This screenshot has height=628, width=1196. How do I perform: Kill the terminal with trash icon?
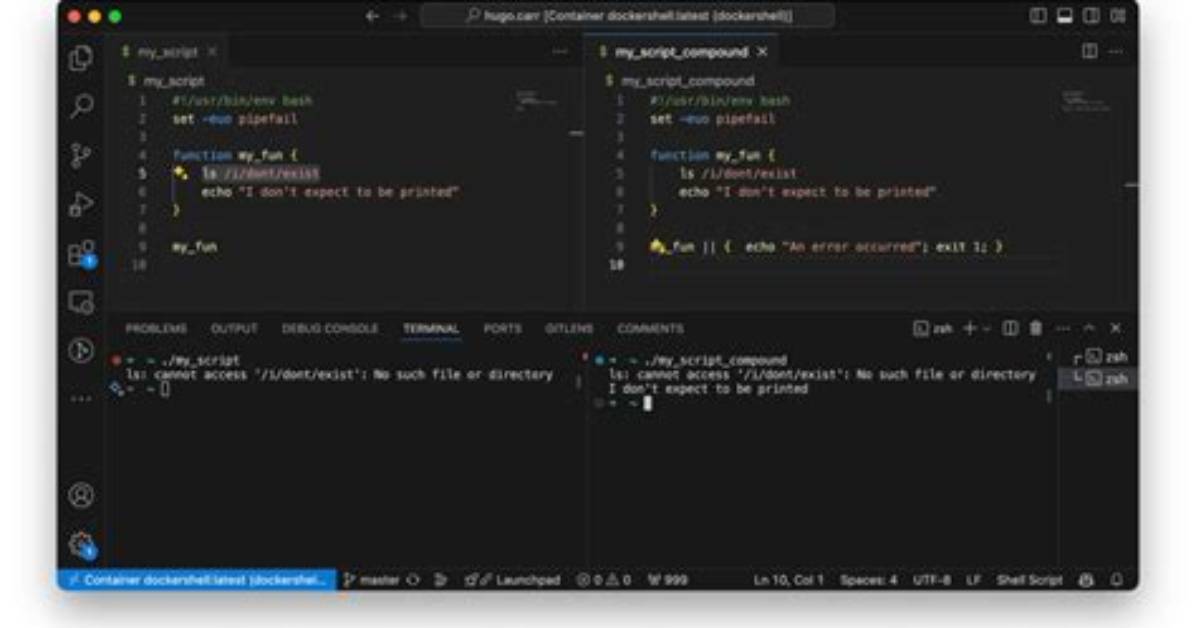[x=1036, y=328]
